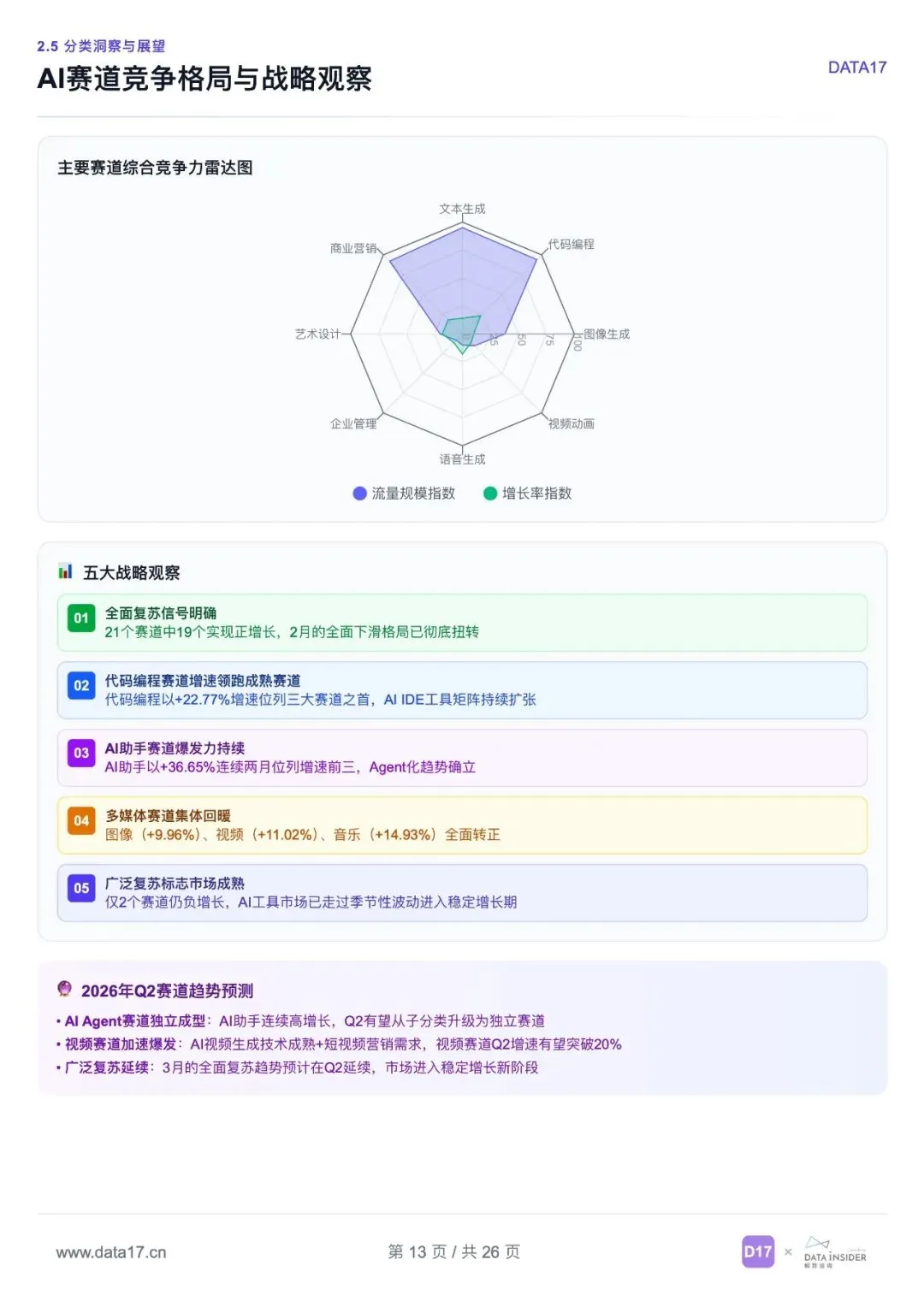Open the www.data17.cn footer link
The height and width of the screenshot is (1307, 924).
(x=111, y=1253)
